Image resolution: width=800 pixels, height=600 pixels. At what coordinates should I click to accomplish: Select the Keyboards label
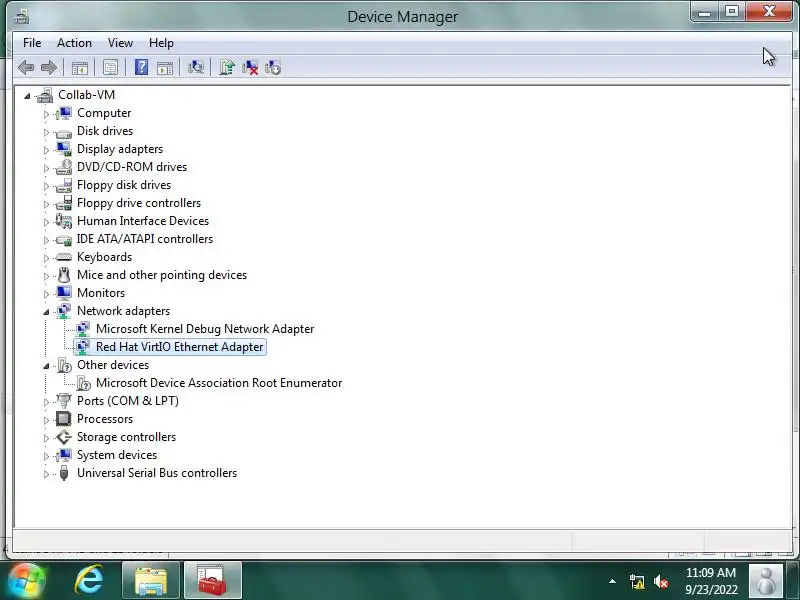point(104,257)
